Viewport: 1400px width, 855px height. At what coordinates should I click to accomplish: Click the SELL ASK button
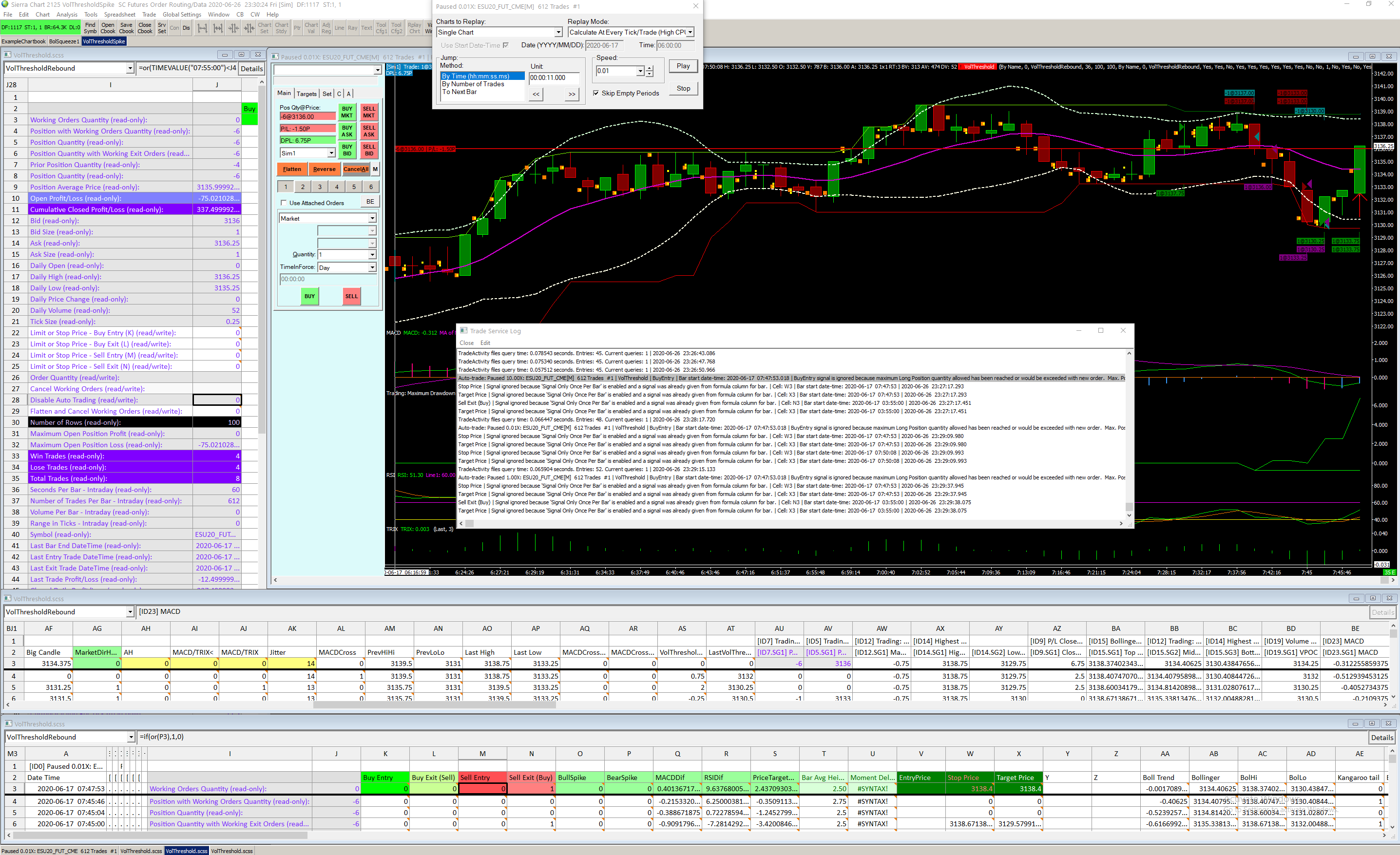coord(369,131)
